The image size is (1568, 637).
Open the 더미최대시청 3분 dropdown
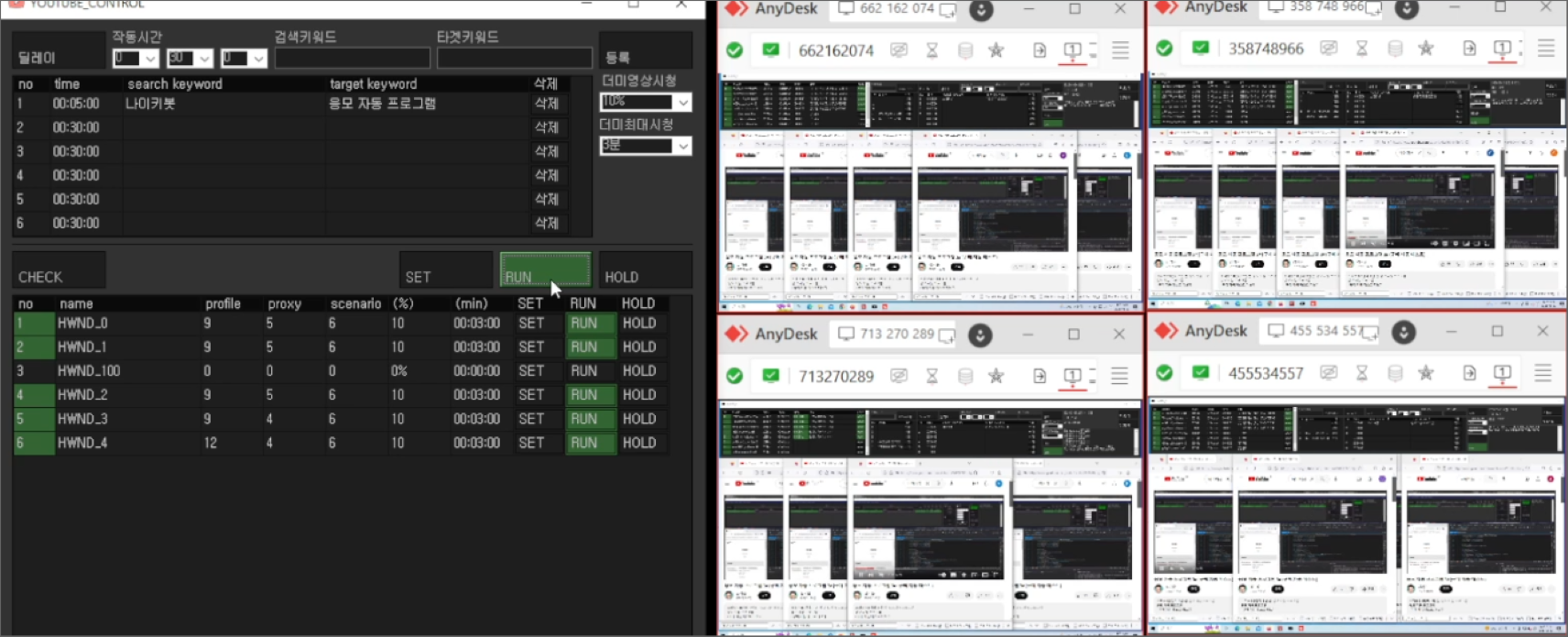coord(646,146)
